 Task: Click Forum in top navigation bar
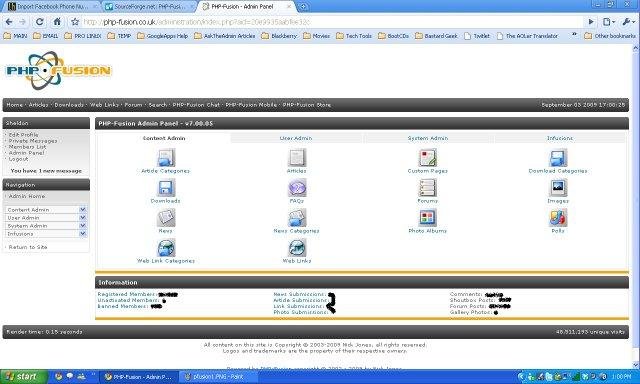tap(133, 105)
